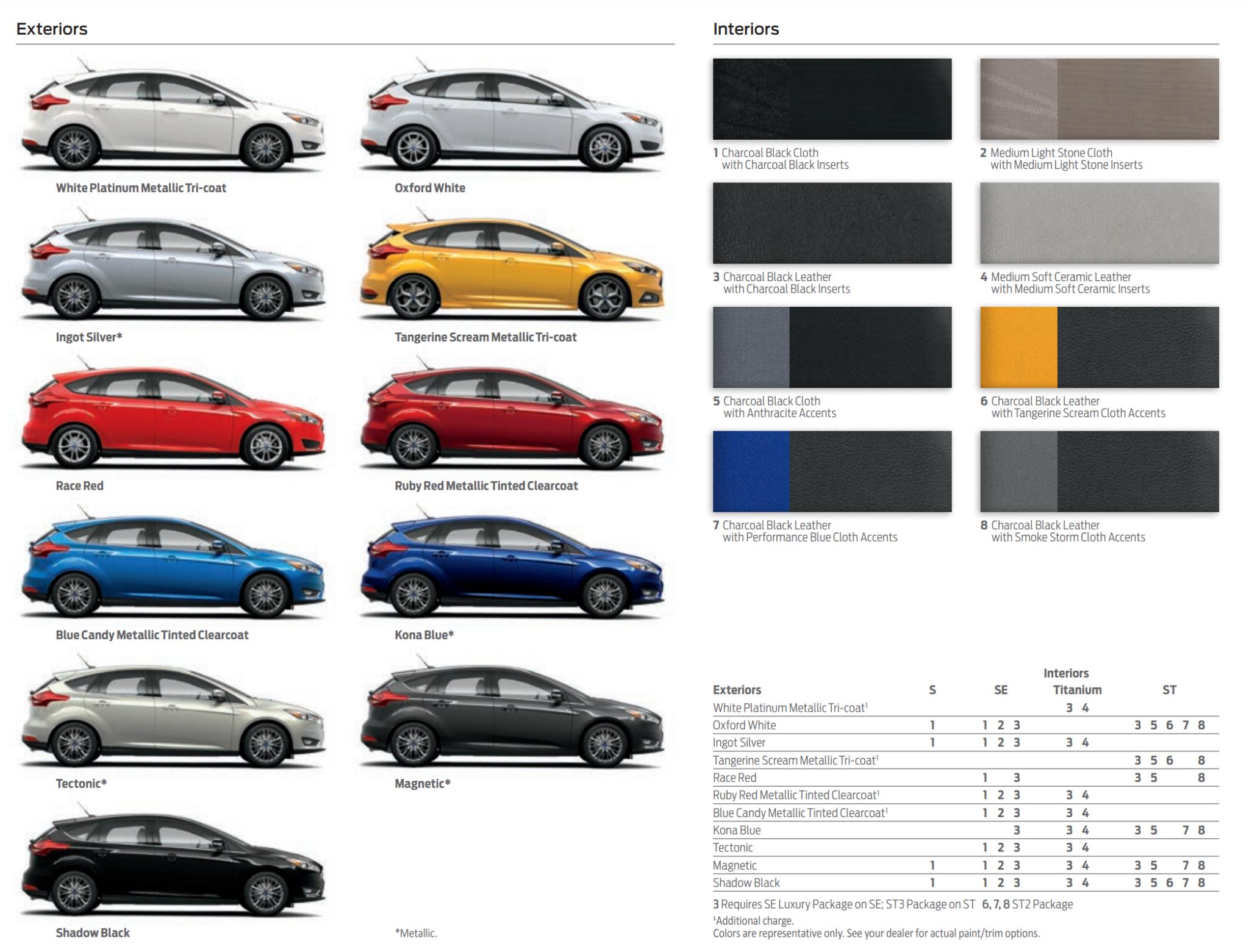The width and height of the screenshot is (1249, 952).
Task: Click label "with Performance Blue Cloth Accents"
Action: (x=810, y=537)
